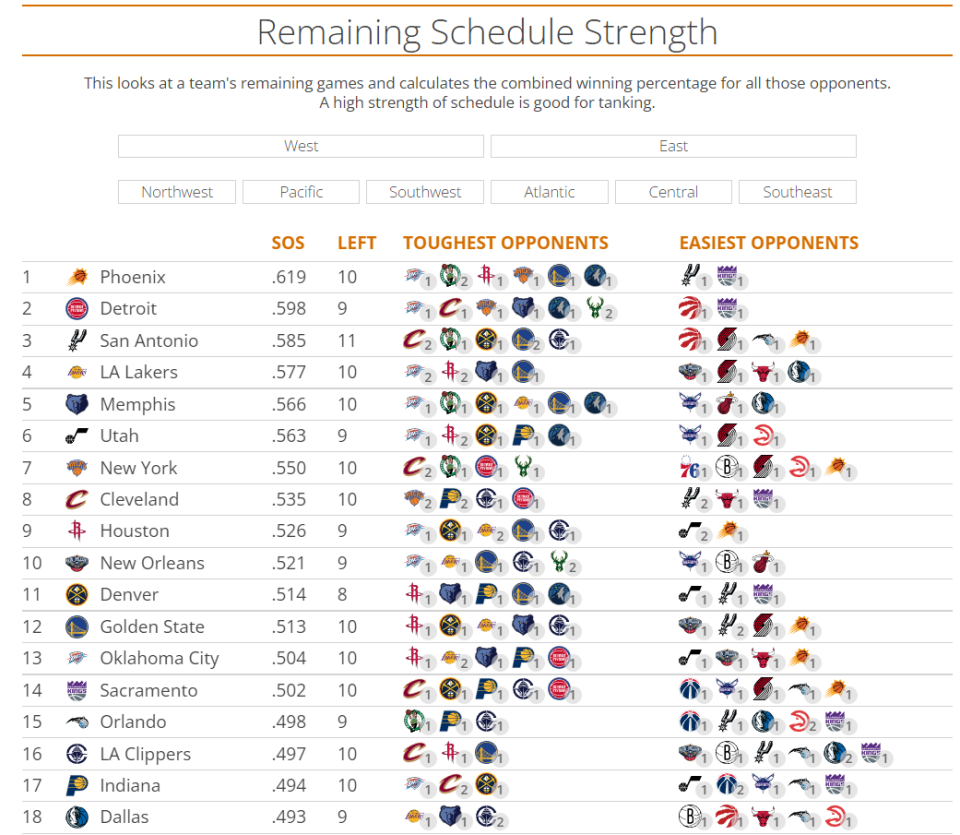Select the Pacific division filter
The height and width of the screenshot is (835, 960).
click(x=301, y=192)
